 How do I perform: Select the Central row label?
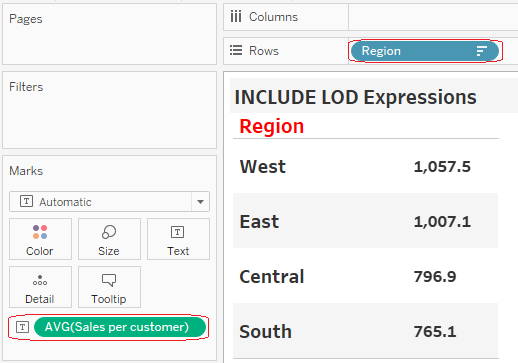[x=272, y=276]
